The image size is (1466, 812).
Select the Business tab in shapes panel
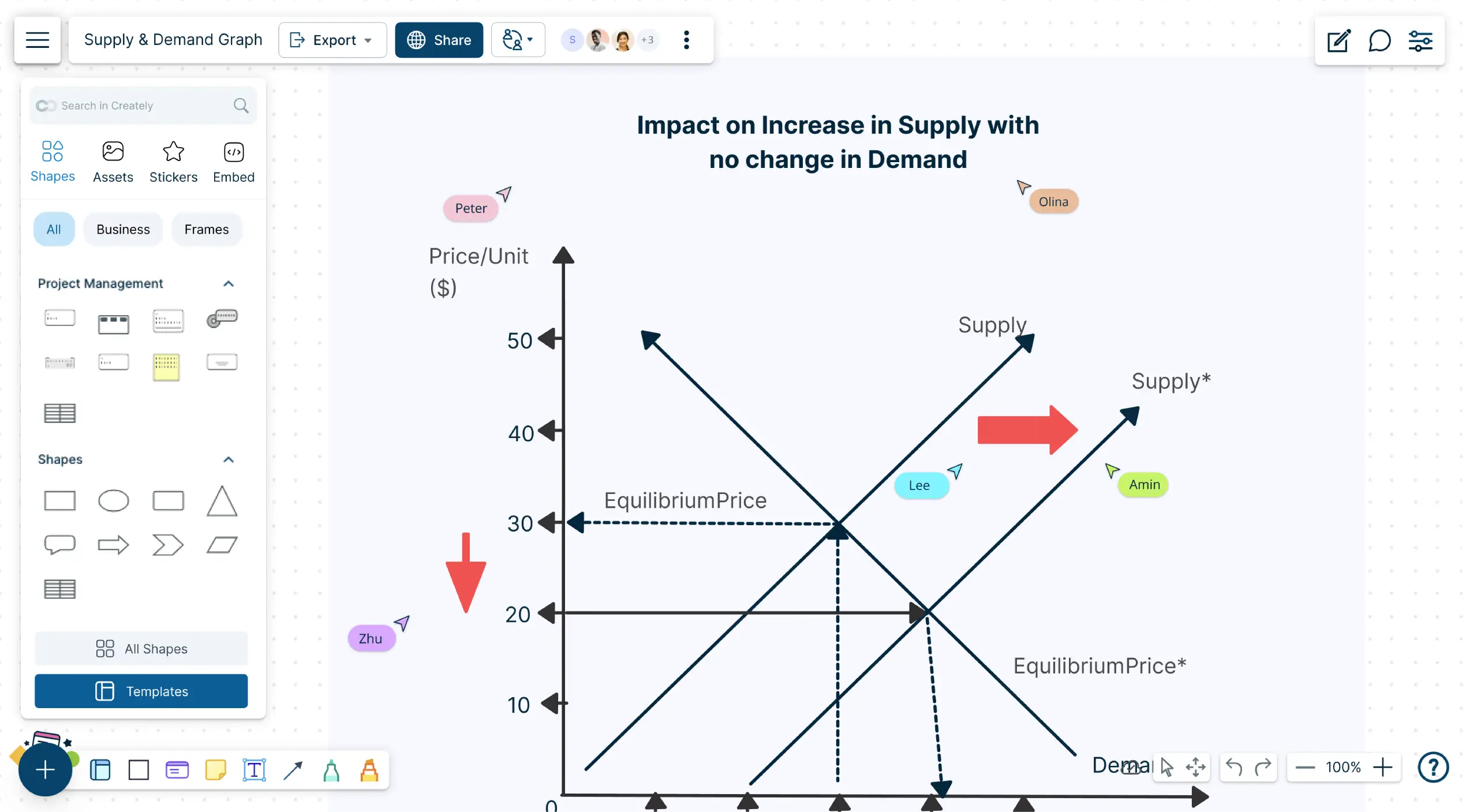point(122,229)
